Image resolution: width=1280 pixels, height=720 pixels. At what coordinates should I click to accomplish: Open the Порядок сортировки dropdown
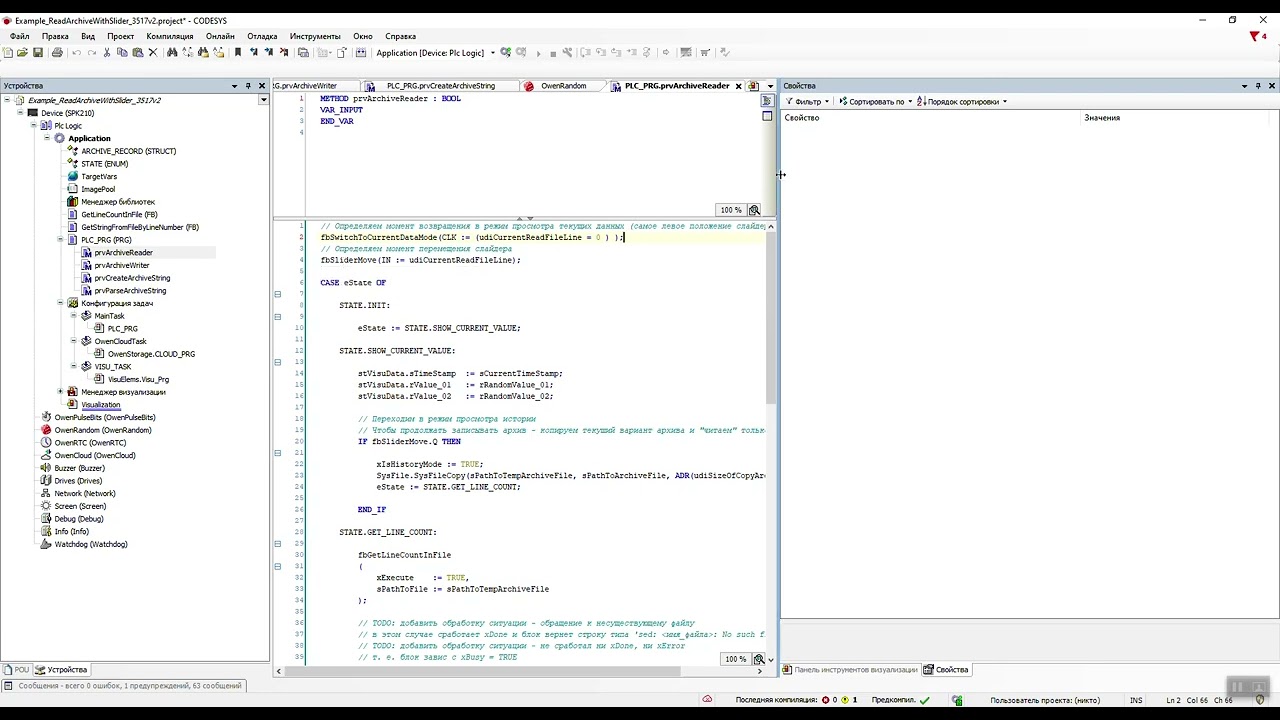coord(962,101)
